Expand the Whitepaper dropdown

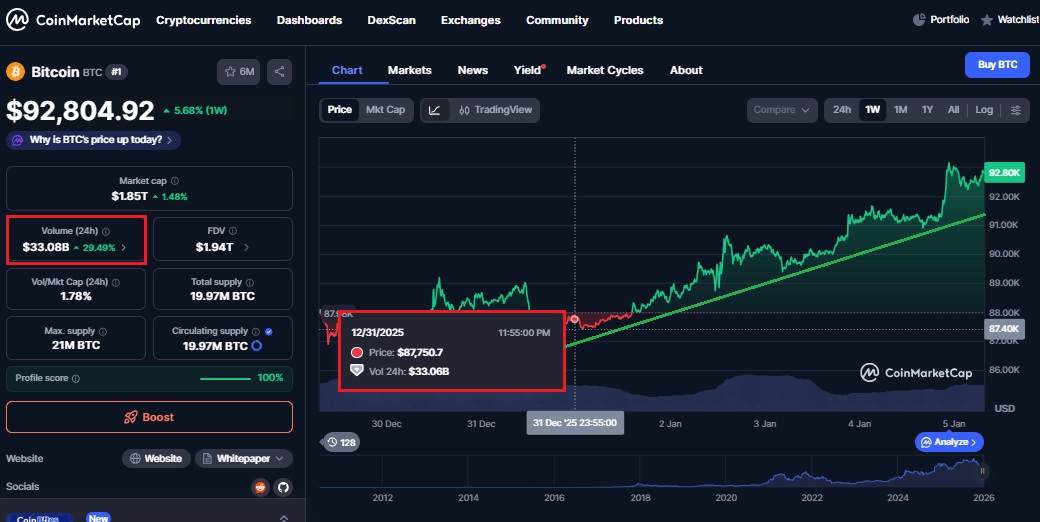244,458
